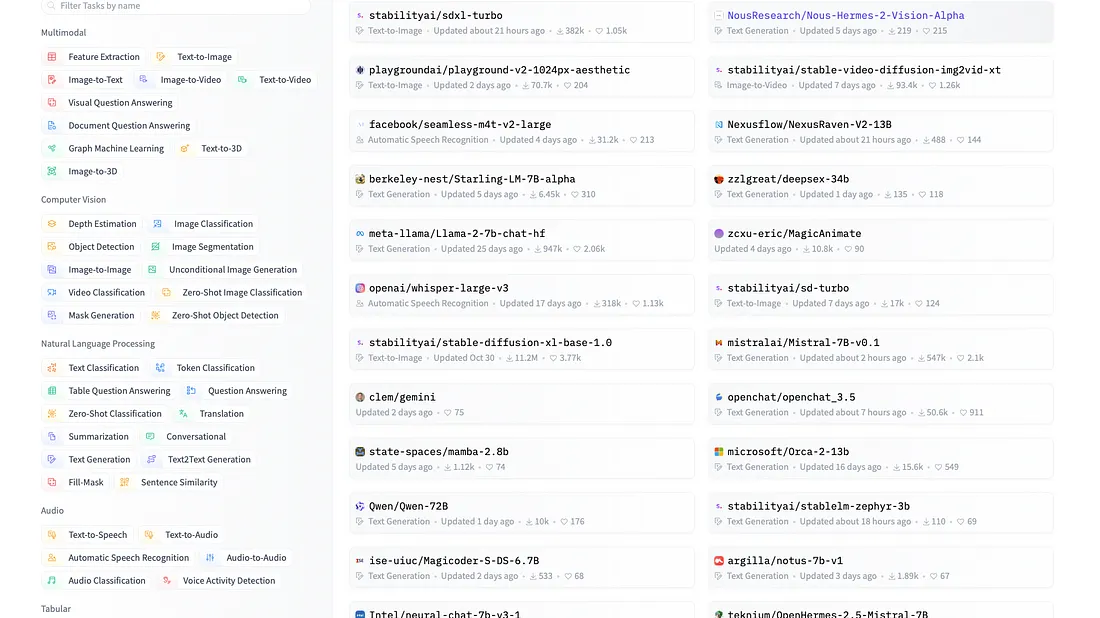Click the Visual Question Answering icon

(x=52, y=102)
